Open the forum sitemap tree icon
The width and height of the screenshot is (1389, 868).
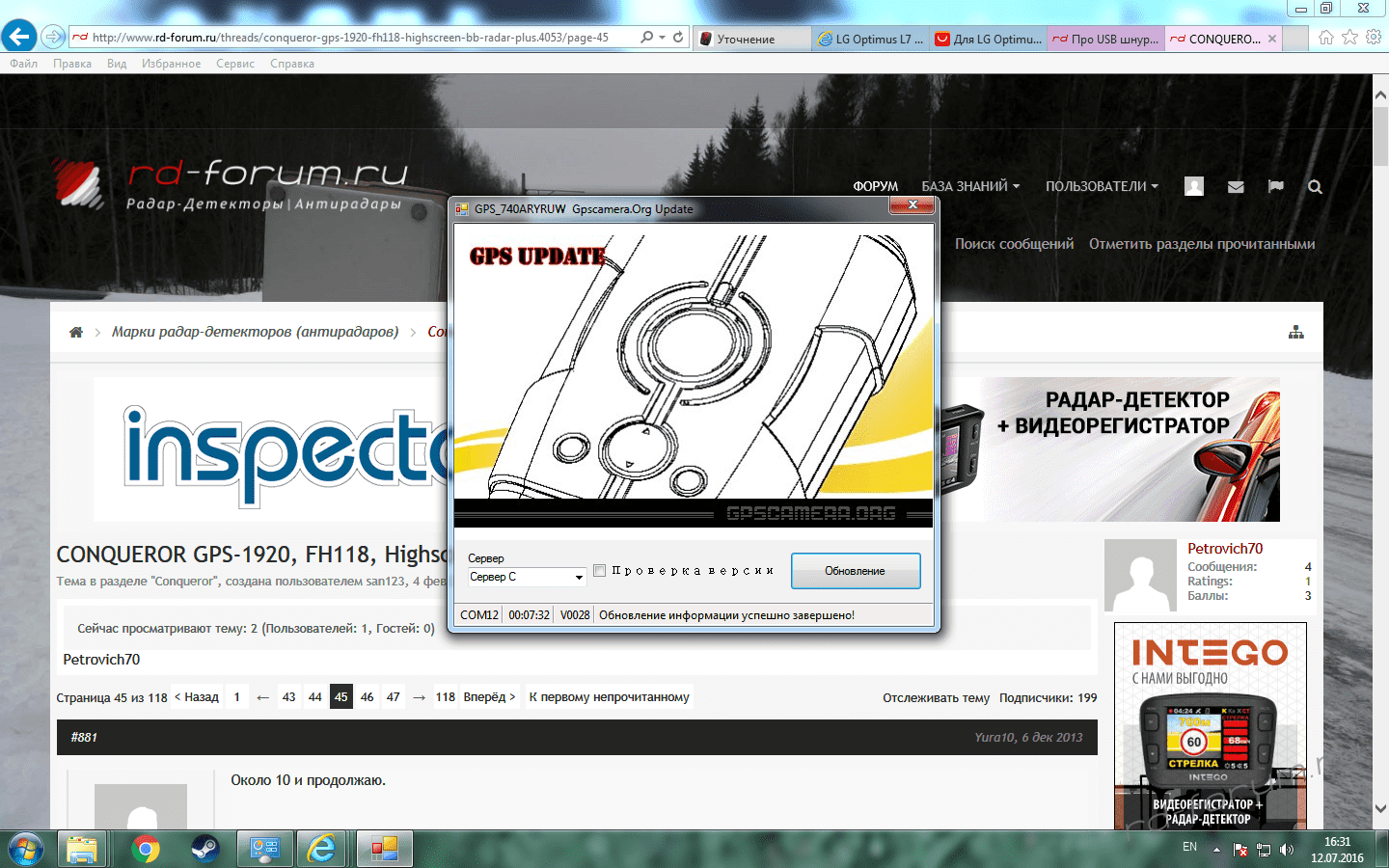1296,332
